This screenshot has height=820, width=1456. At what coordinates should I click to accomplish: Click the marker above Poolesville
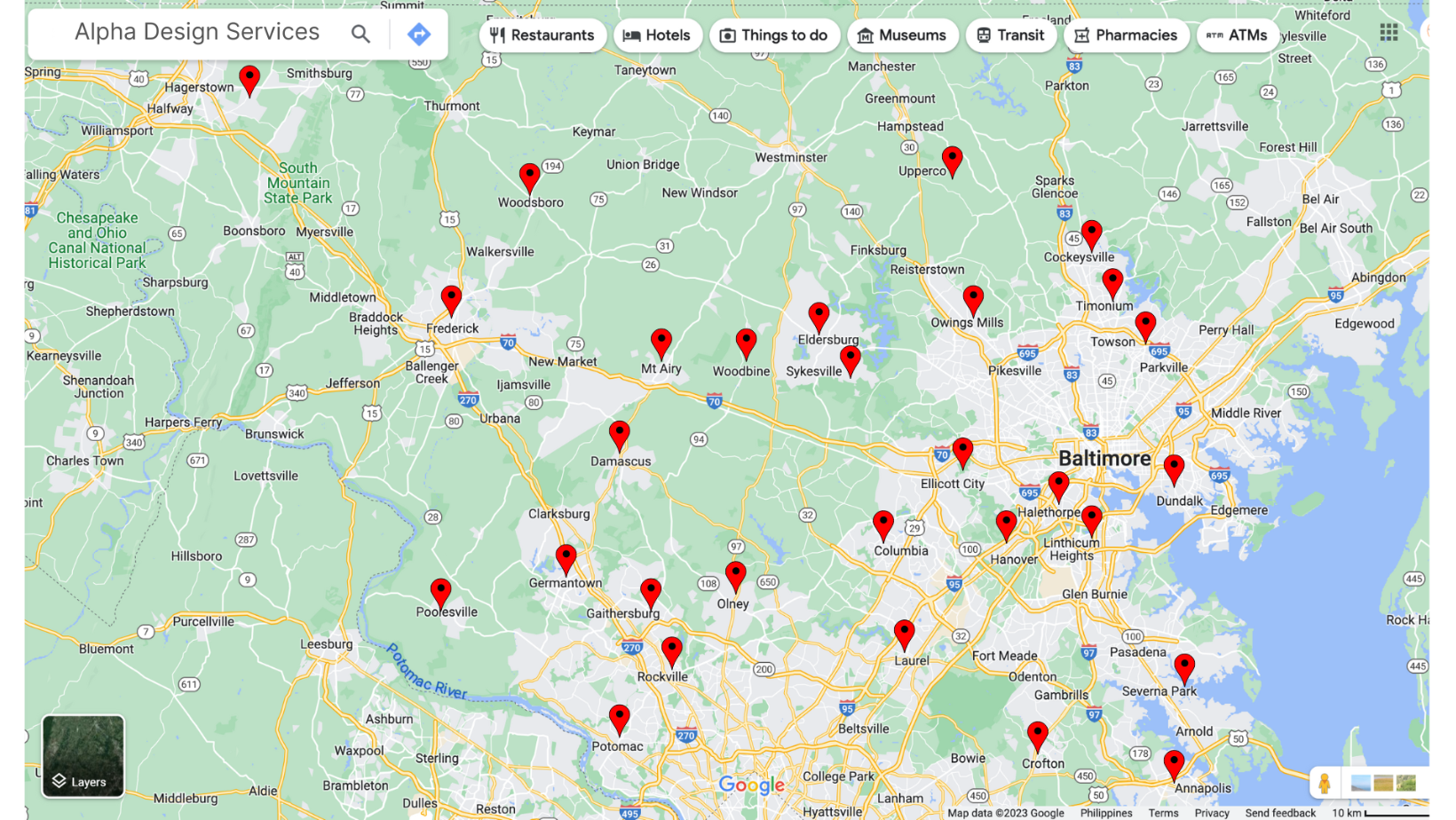440,592
